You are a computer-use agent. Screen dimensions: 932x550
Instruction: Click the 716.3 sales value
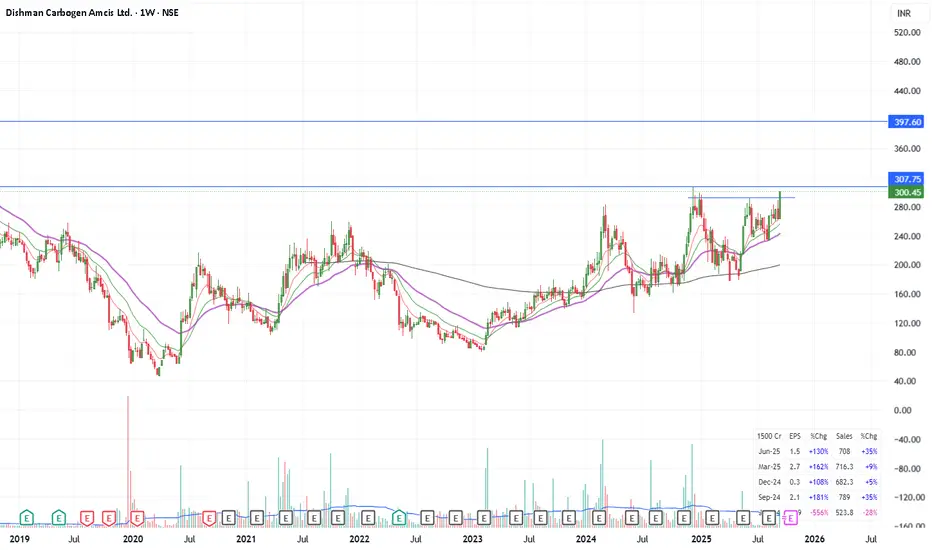click(844, 467)
